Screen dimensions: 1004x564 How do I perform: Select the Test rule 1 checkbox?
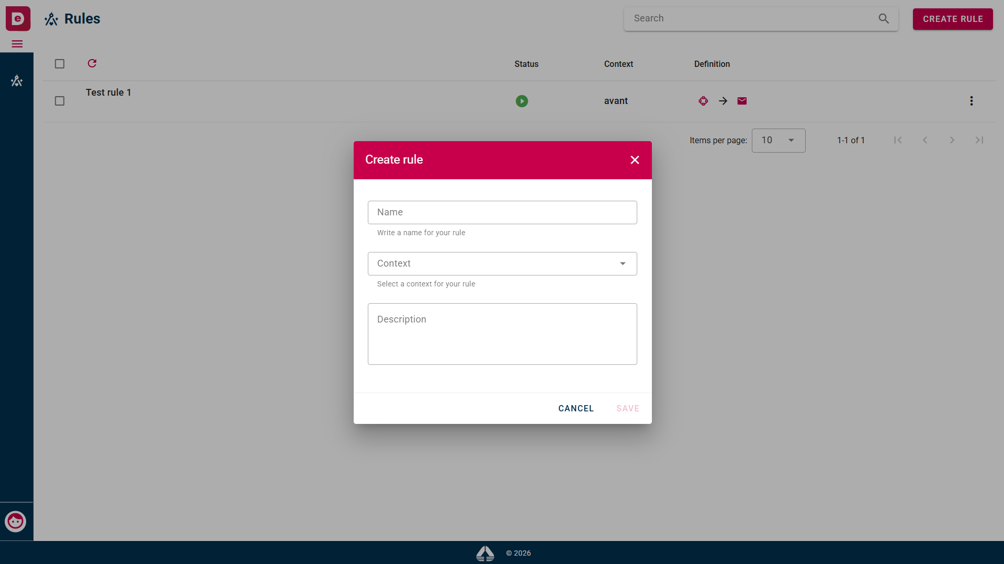point(60,101)
